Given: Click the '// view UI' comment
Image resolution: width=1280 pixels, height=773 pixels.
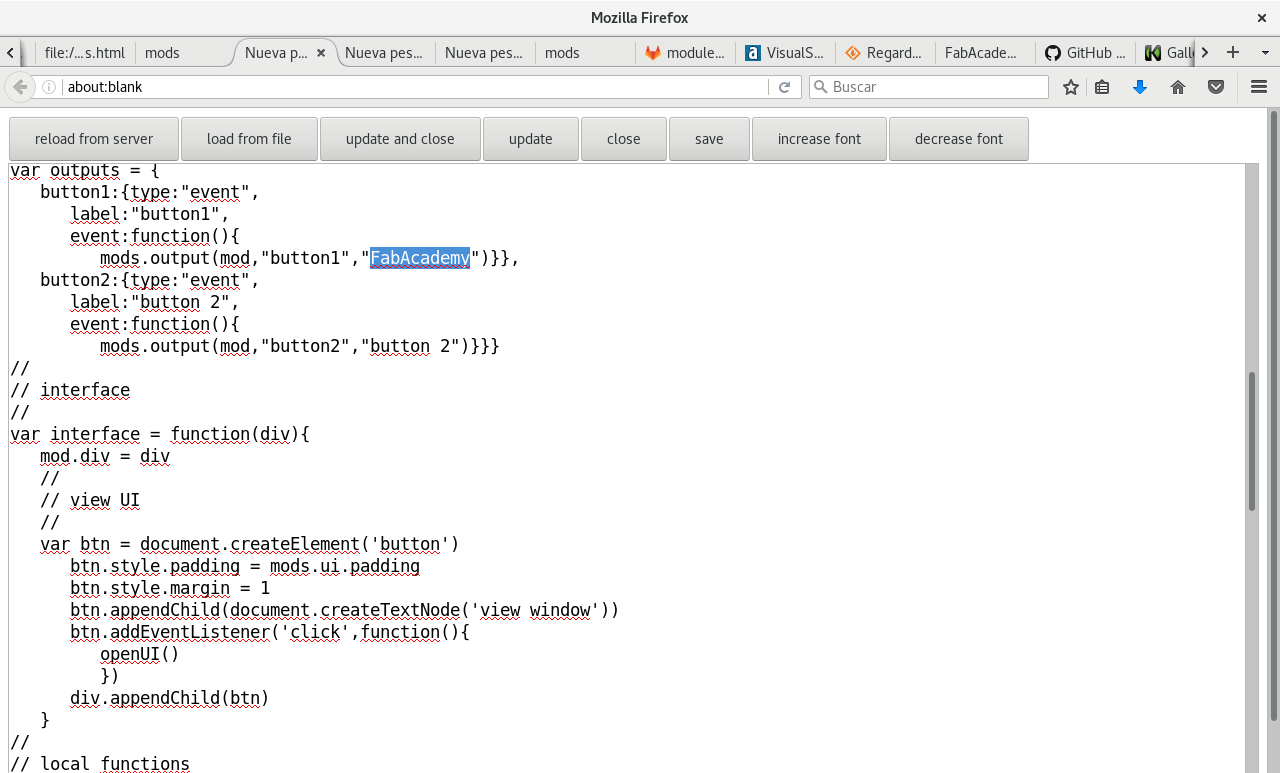Looking at the screenshot, I should [x=90, y=500].
